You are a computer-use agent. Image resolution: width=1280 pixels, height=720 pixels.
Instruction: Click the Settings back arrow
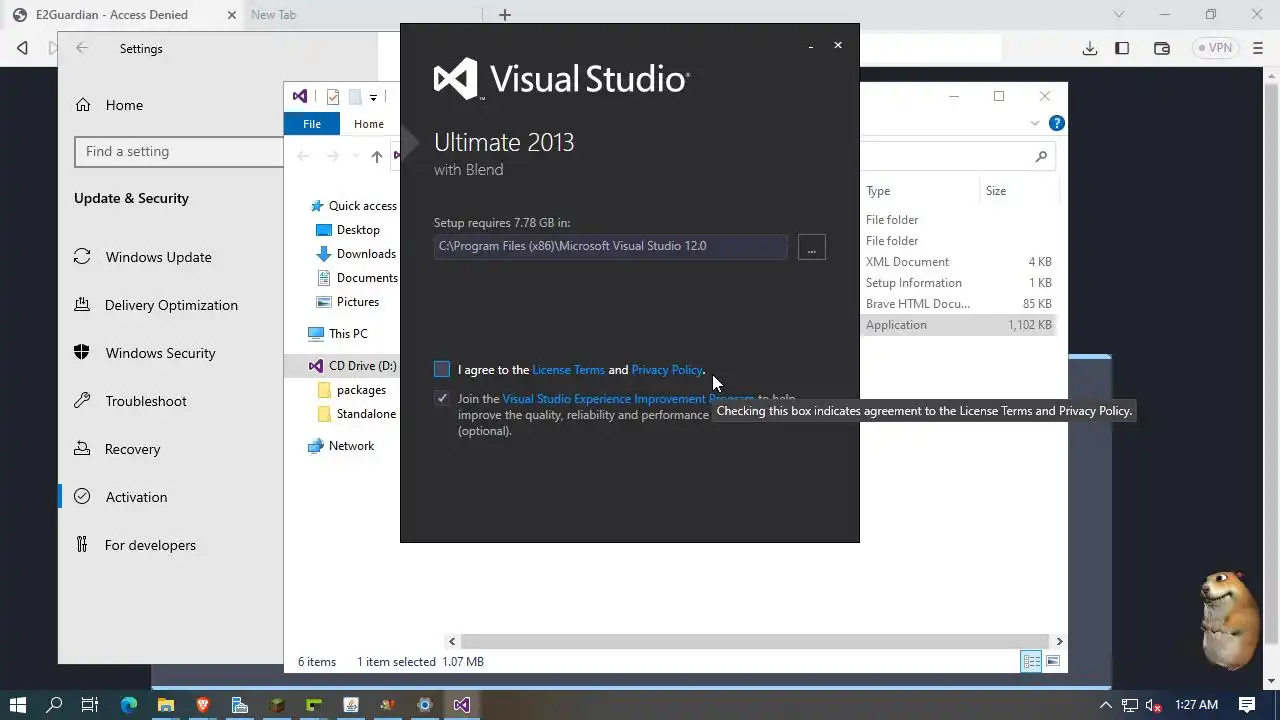pos(82,48)
